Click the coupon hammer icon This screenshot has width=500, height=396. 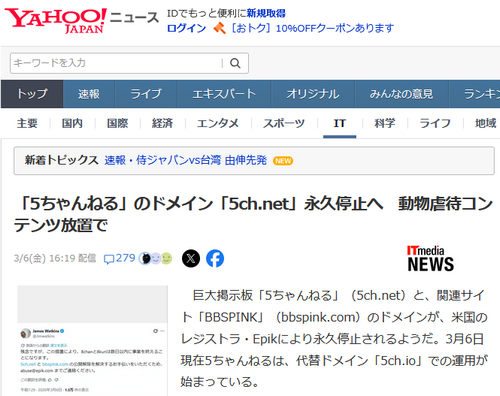tap(219, 28)
